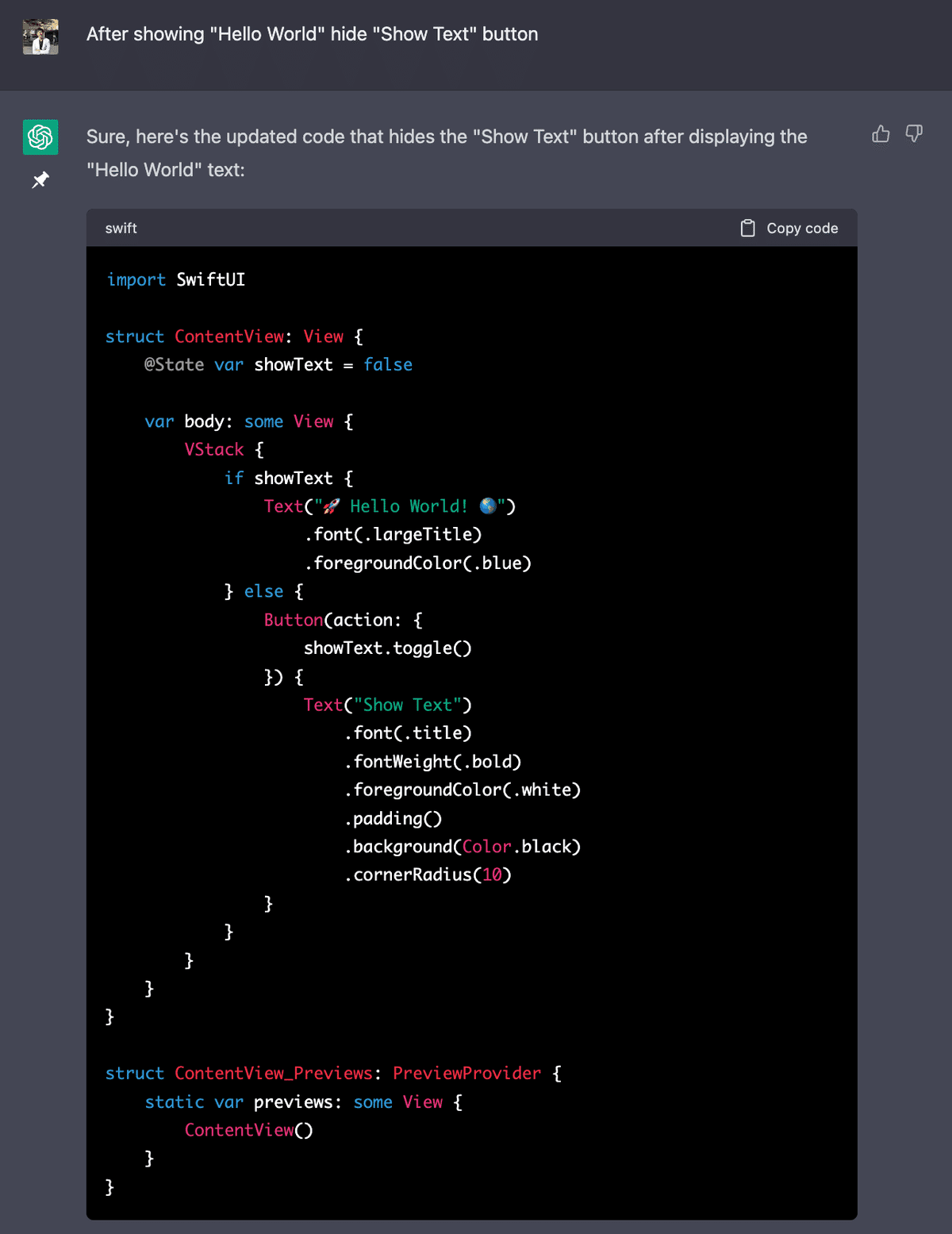952x1234 pixels.
Task: Click the ".background(Color.black)" code line
Action: [463, 846]
